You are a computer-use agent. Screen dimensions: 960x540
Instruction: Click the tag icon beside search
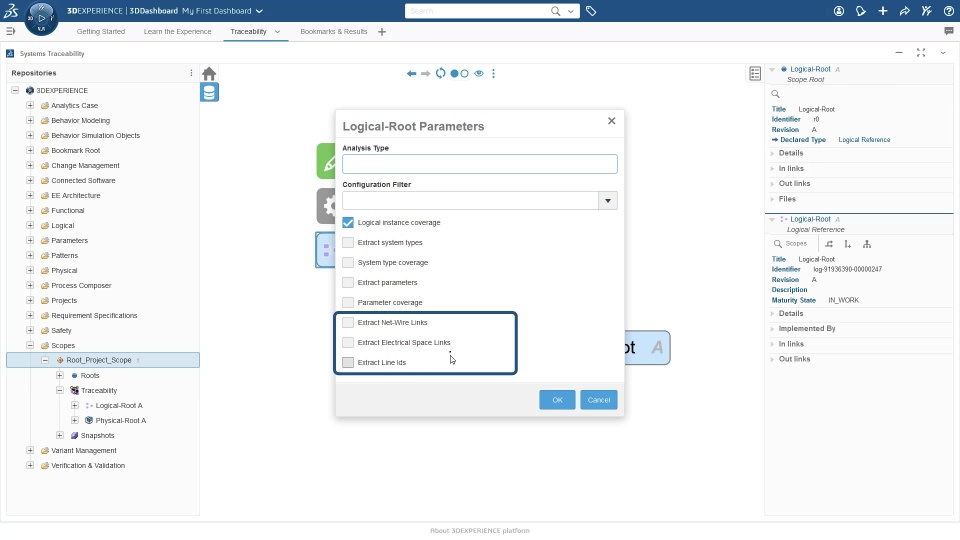591,11
